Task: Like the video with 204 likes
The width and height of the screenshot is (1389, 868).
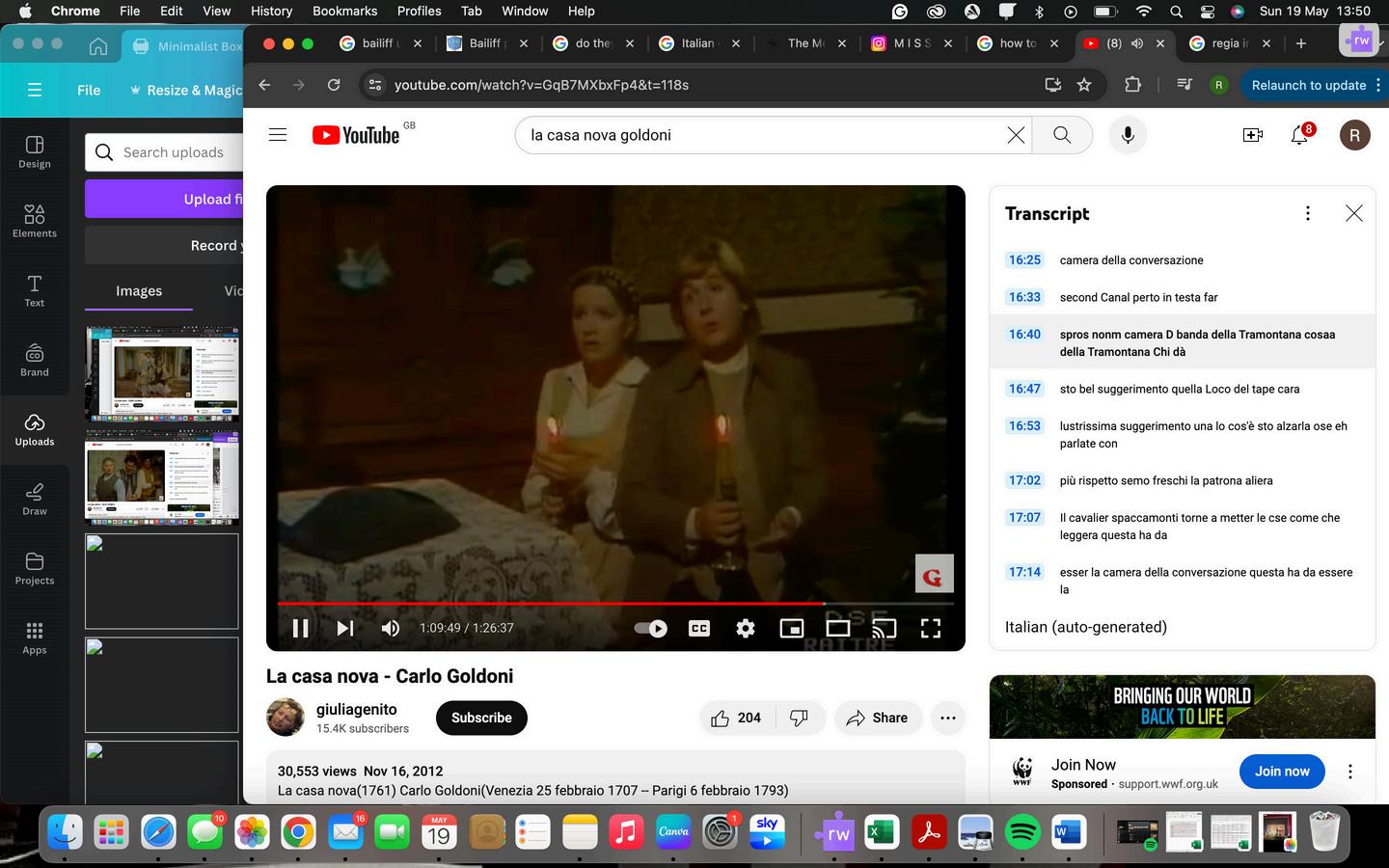Action: 736,718
